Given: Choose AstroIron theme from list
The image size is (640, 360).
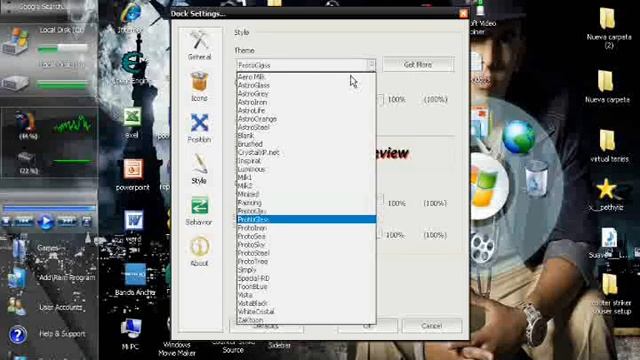Looking at the screenshot, I should pos(306,102).
